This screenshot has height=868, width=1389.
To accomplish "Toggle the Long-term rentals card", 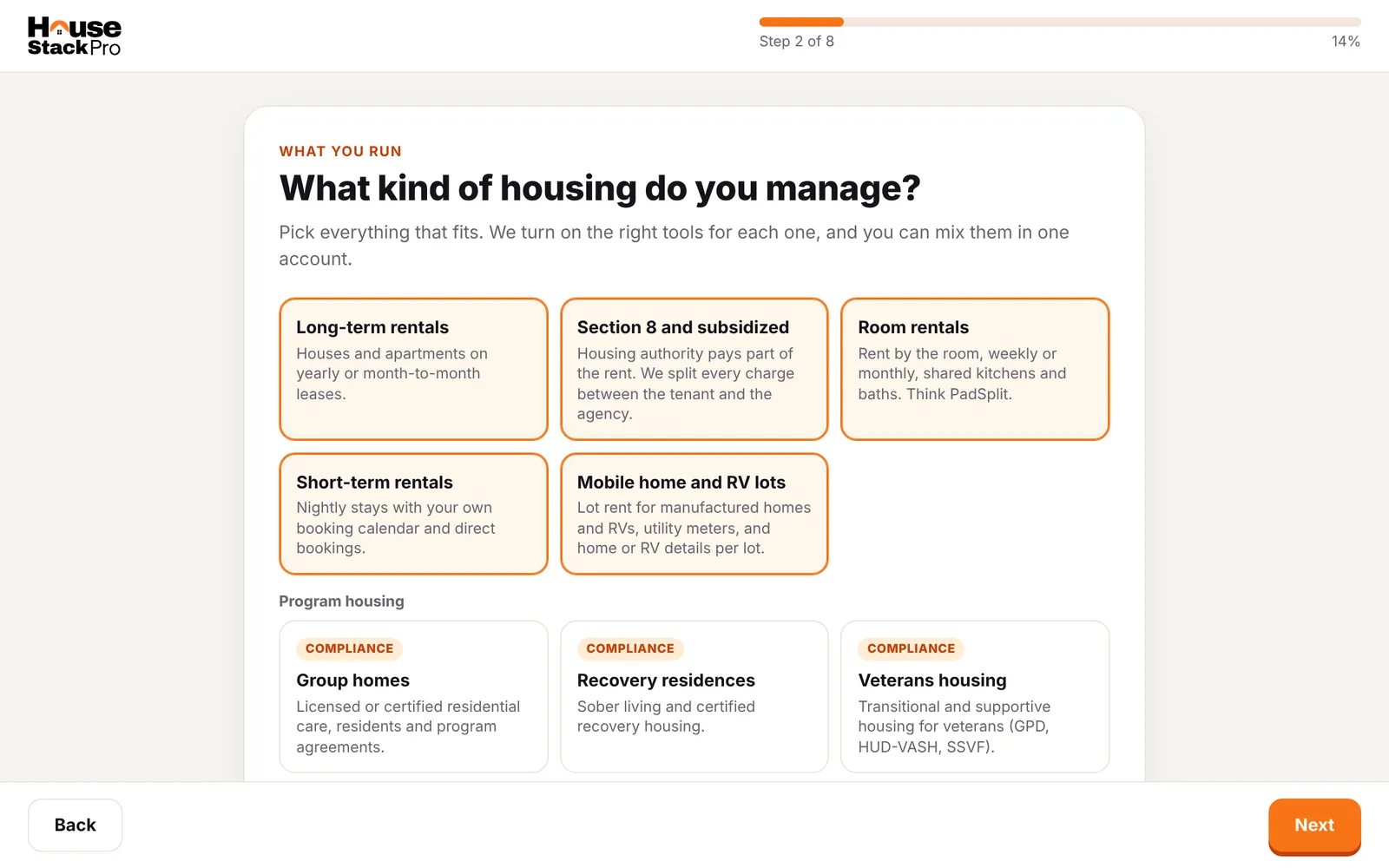I will pos(413,369).
